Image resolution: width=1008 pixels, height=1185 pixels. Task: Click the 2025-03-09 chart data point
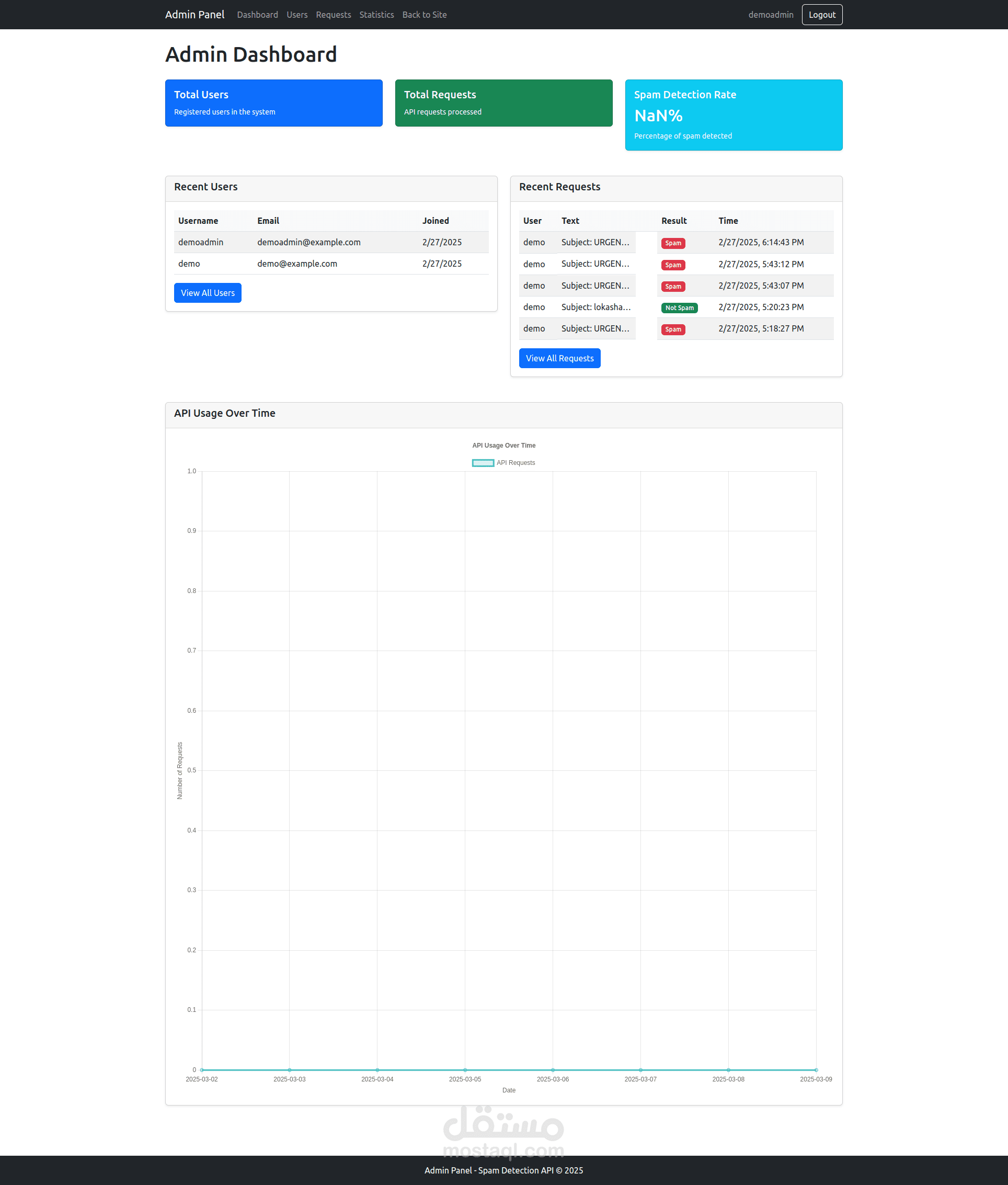[816, 1069]
